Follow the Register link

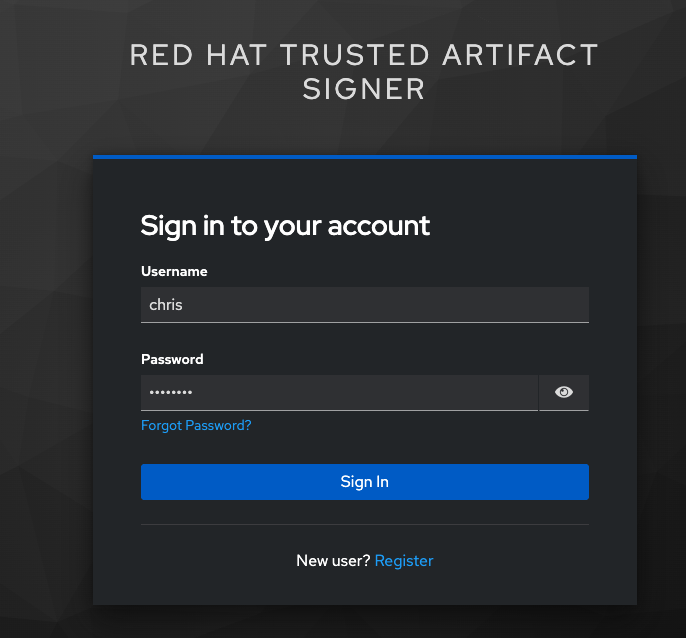tap(404, 561)
